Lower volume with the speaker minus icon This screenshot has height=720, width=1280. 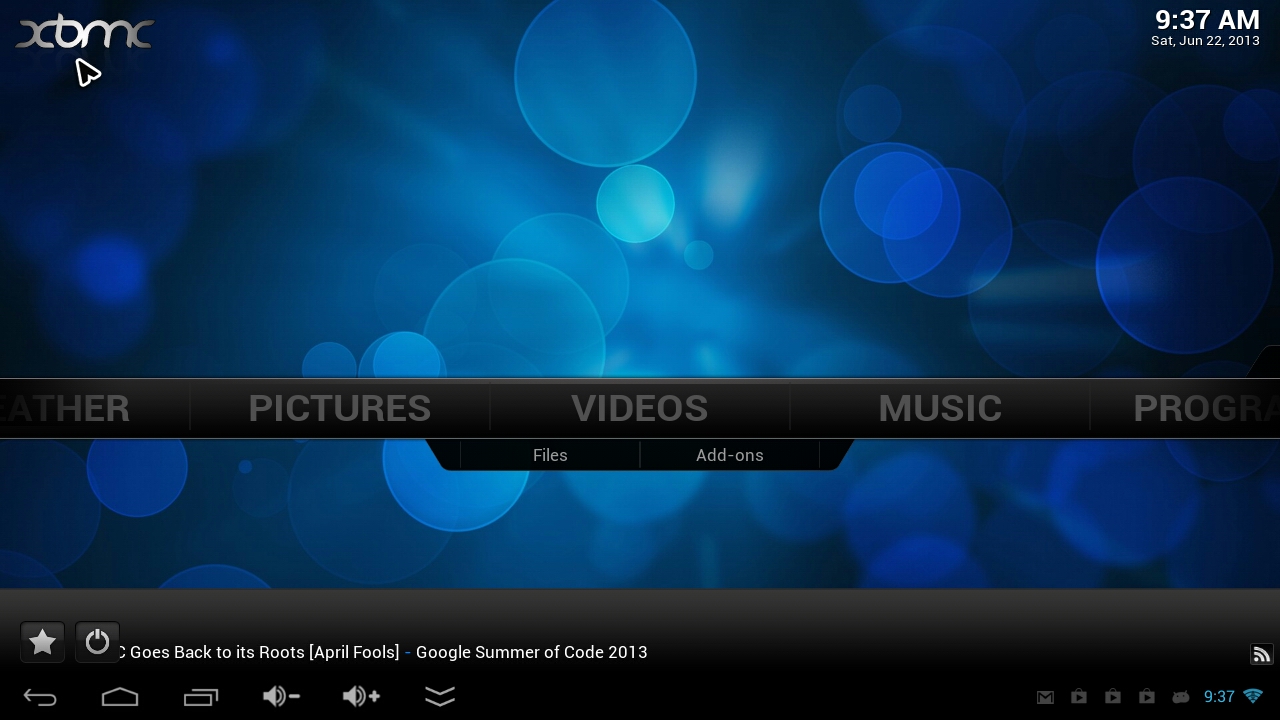(281, 696)
